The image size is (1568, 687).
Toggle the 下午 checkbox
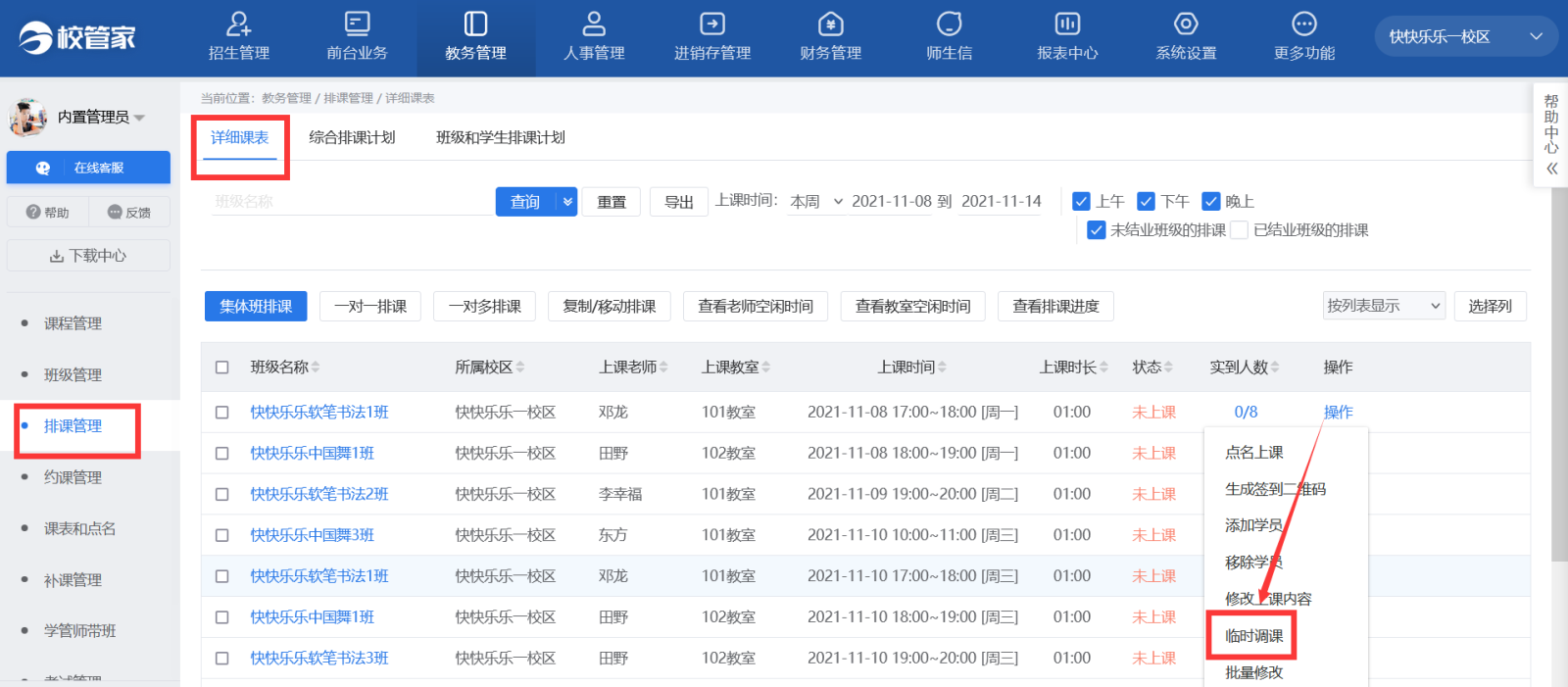[1147, 201]
